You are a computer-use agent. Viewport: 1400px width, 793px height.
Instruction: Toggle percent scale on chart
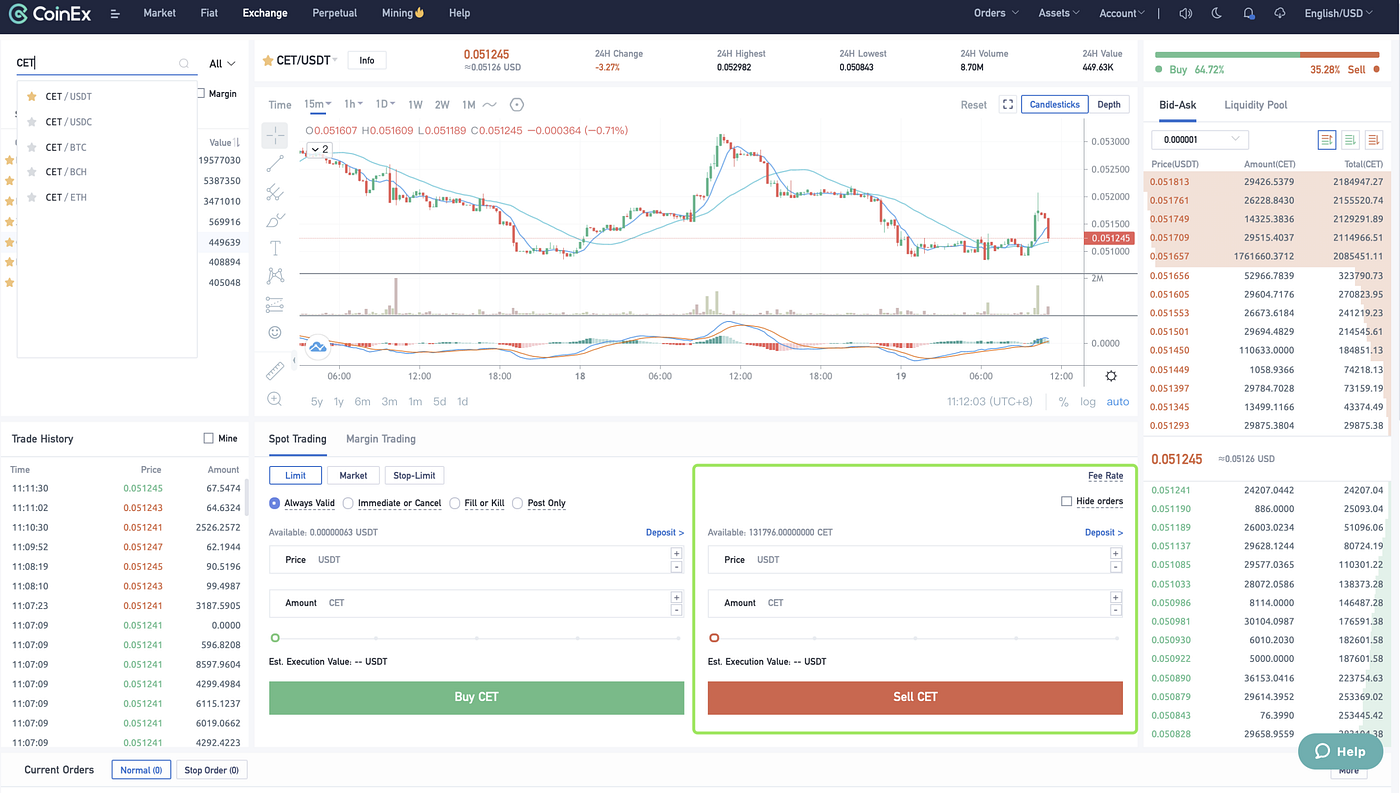coord(1063,401)
